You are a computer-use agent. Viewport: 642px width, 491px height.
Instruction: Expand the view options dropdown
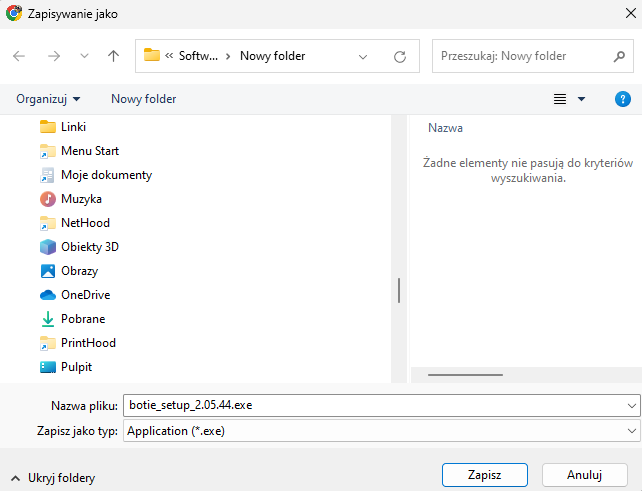click(x=581, y=99)
